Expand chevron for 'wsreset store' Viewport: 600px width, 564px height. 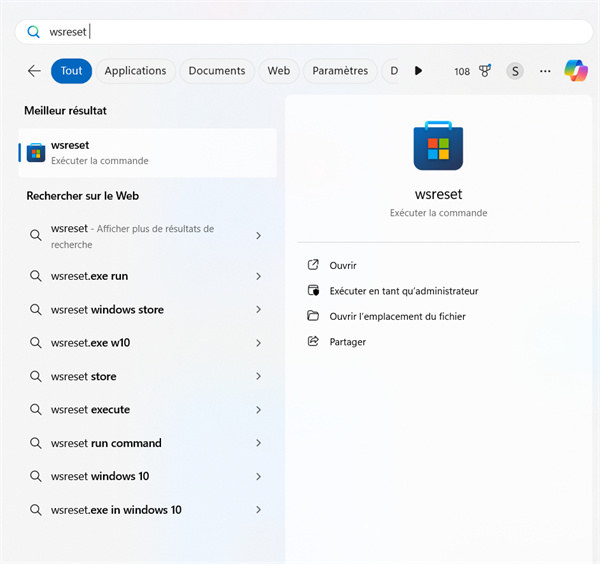(259, 376)
